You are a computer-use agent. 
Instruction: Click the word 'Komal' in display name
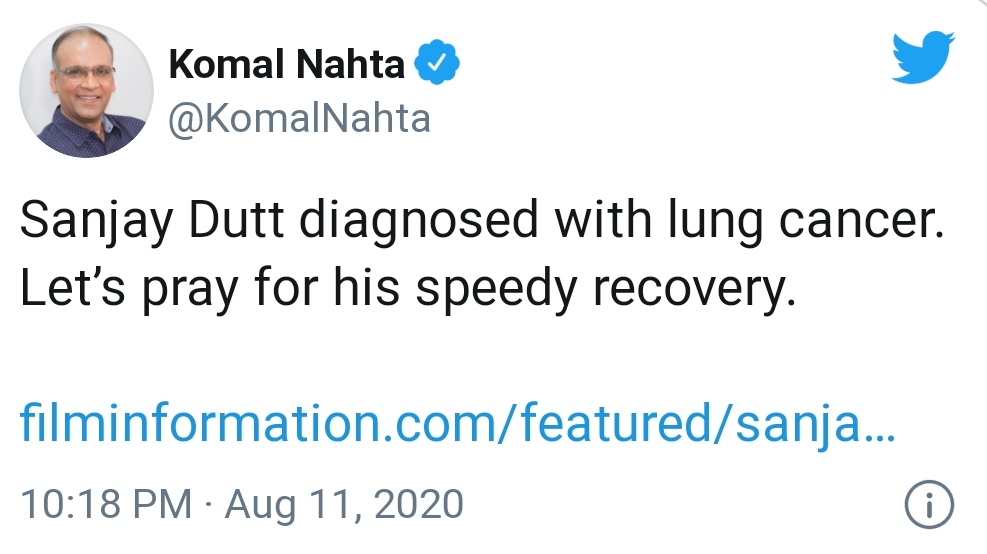click(227, 66)
